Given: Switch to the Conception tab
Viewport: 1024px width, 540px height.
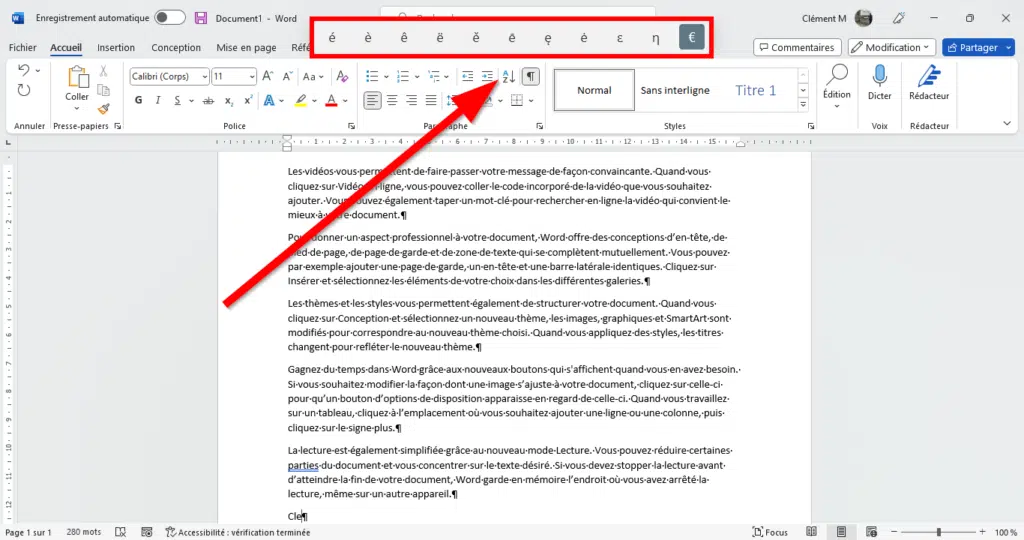Looking at the screenshot, I should pos(176,48).
